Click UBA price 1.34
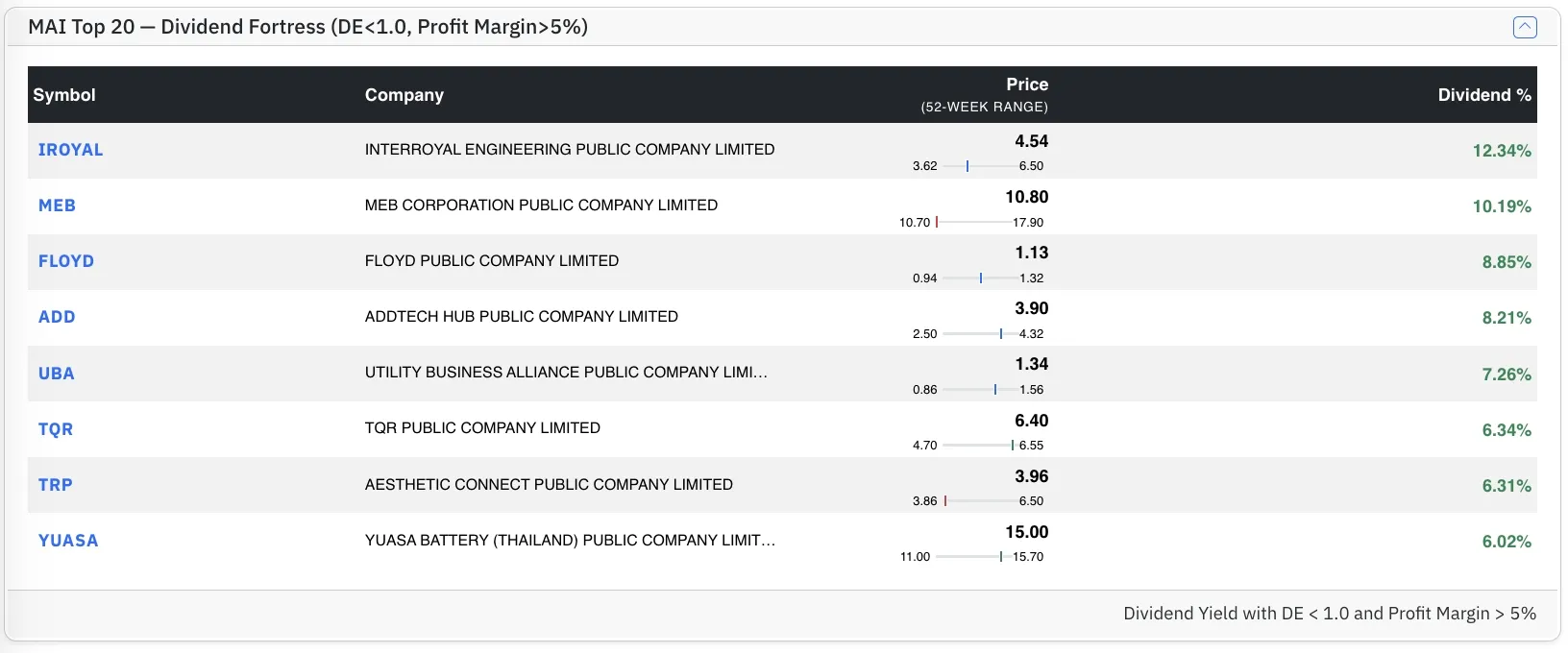The width and height of the screenshot is (1568, 653). point(1031,364)
